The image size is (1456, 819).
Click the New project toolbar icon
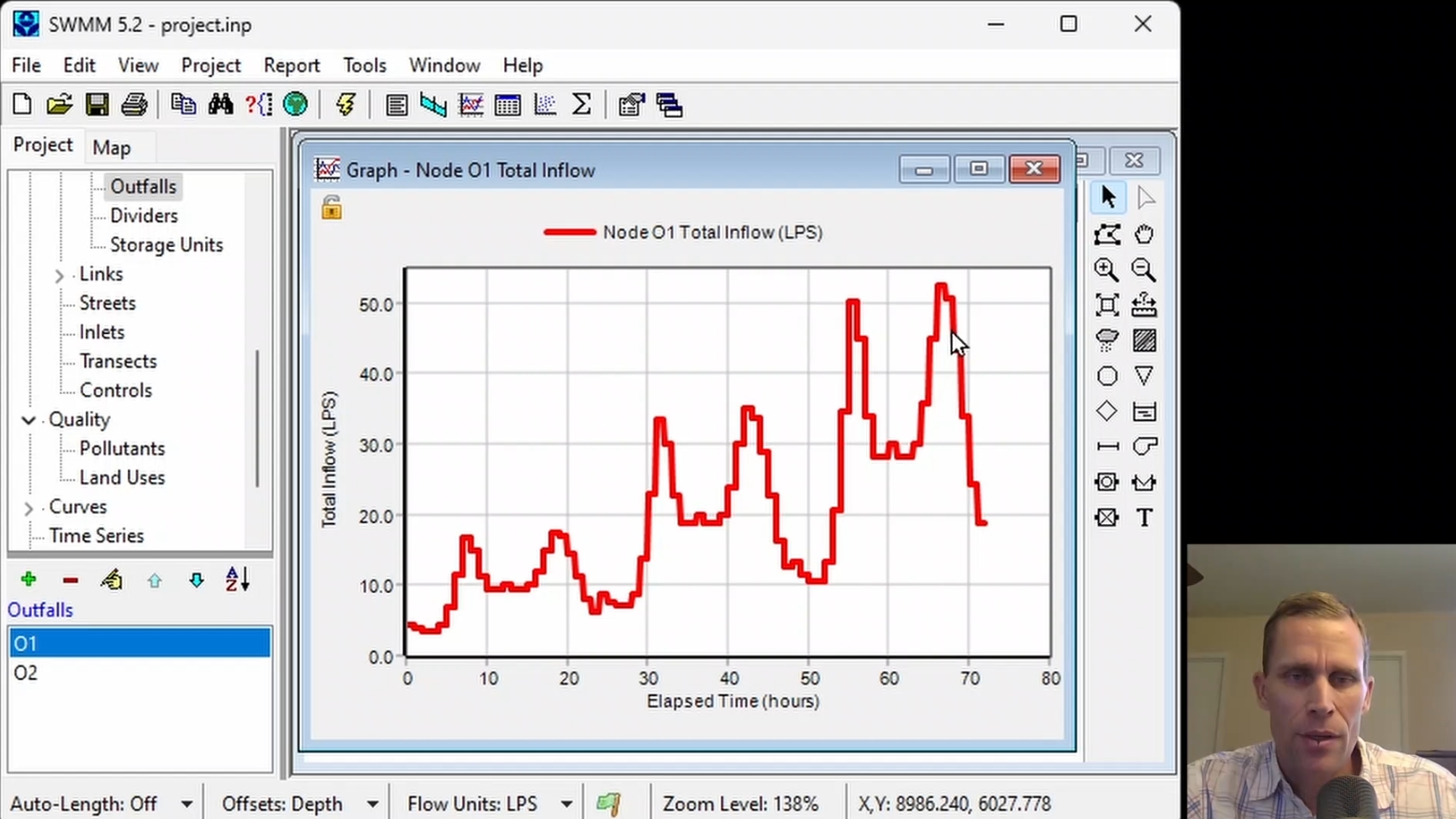coord(22,105)
